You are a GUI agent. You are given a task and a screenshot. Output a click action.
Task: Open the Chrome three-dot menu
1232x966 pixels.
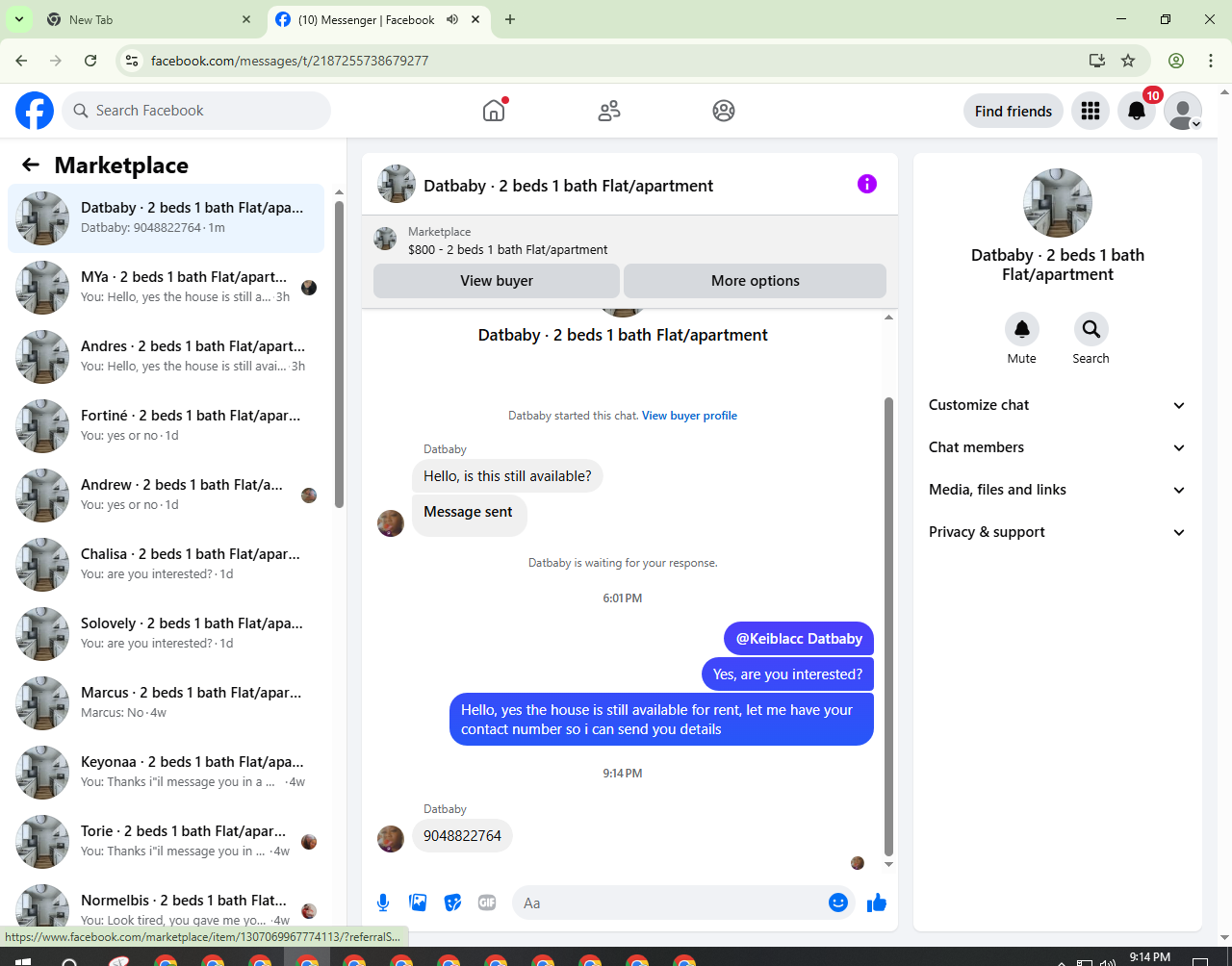tap(1211, 61)
